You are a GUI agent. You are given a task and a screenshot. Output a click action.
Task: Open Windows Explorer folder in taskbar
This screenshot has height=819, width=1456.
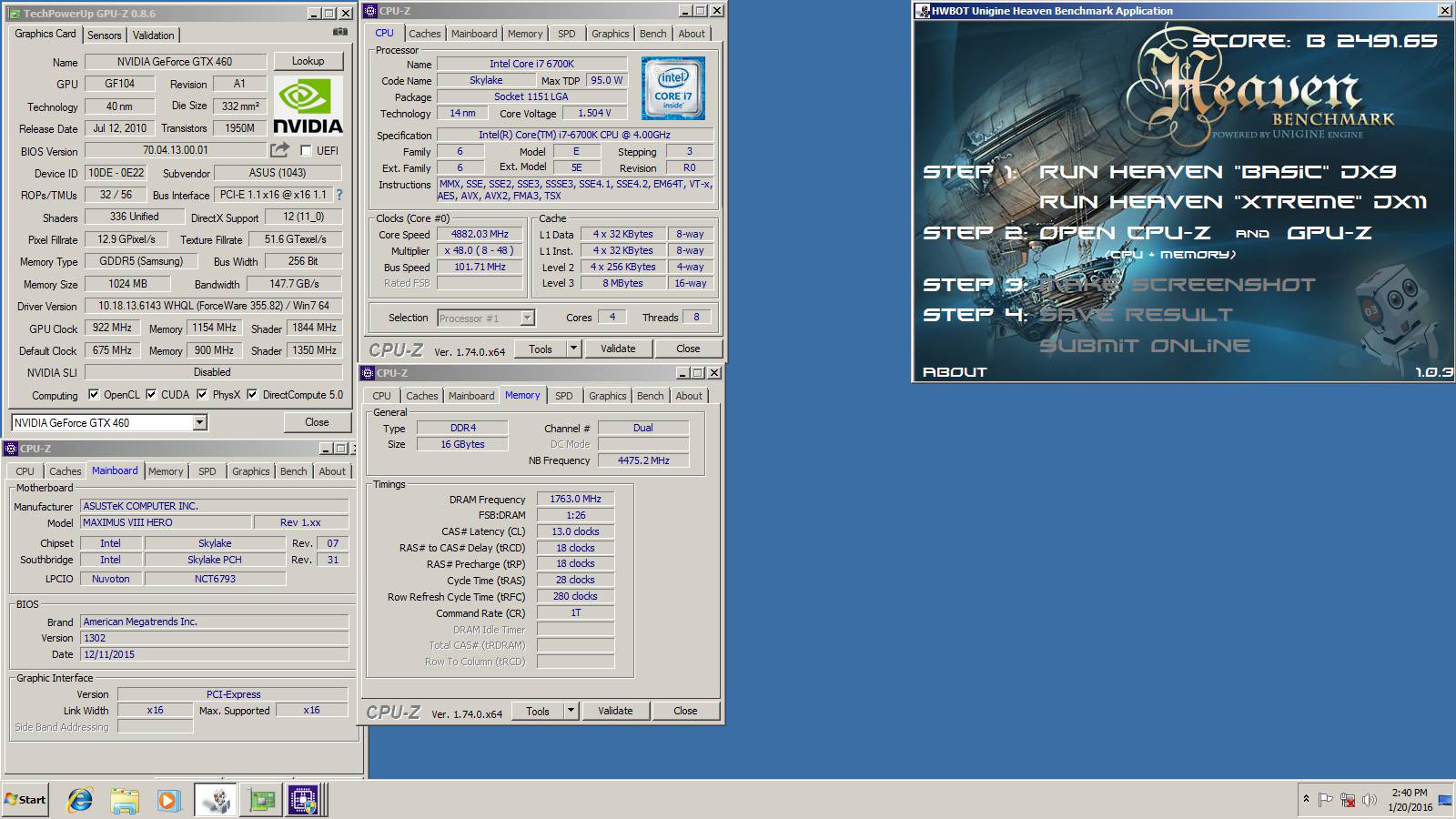click(x=125, y=800)
